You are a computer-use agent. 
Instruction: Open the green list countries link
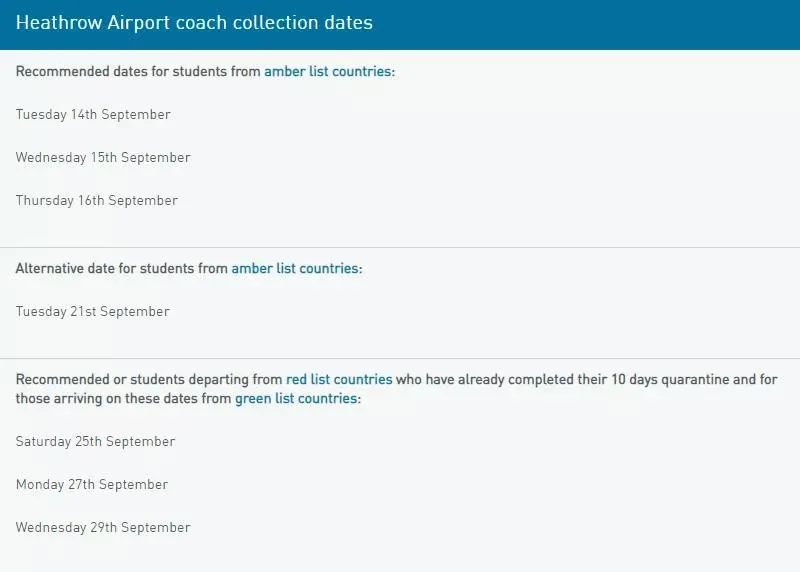coord(296,398)
